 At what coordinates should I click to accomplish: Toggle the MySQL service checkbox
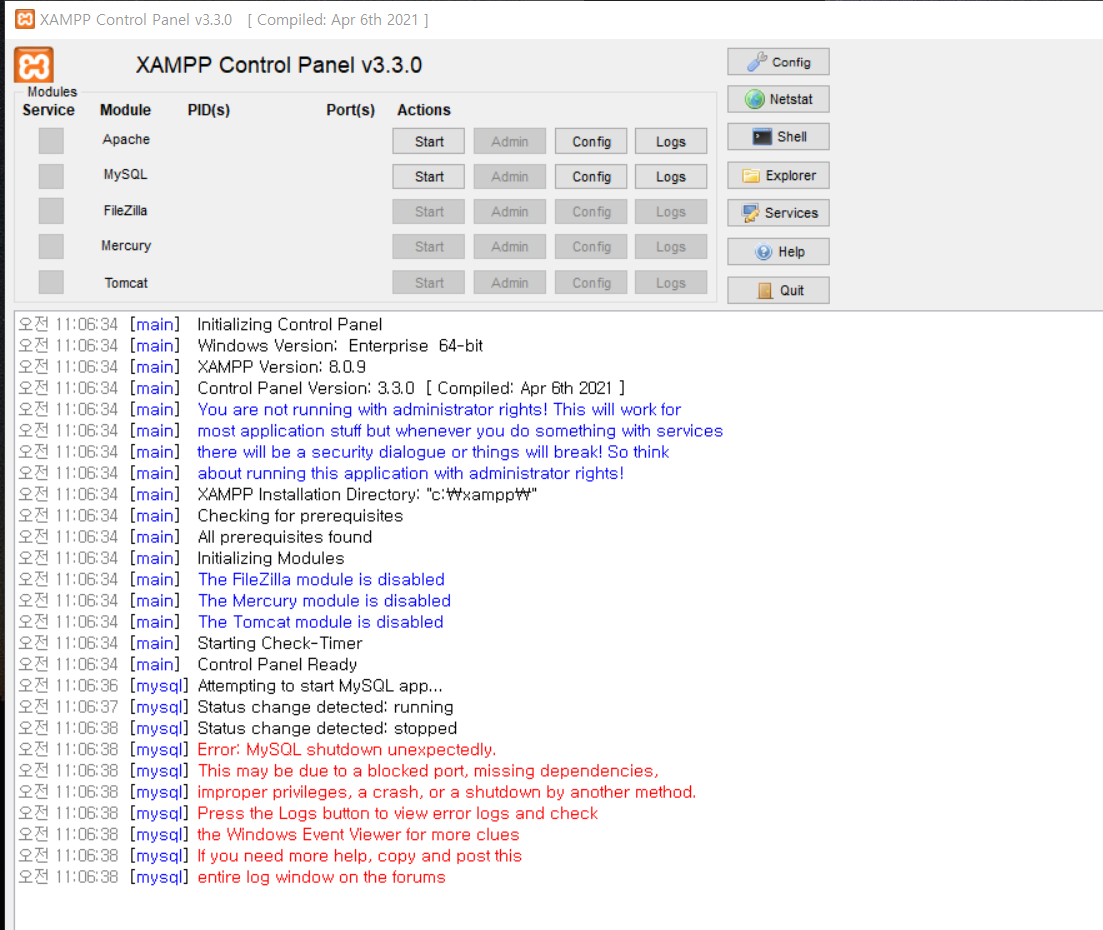click(x=51, y=176)
